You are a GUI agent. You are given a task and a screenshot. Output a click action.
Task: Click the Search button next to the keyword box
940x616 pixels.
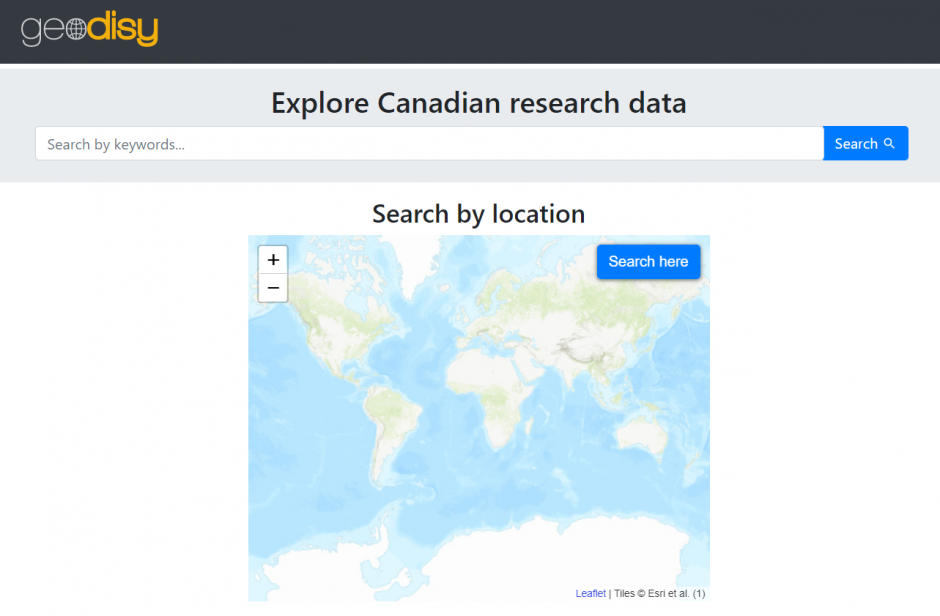865,143
